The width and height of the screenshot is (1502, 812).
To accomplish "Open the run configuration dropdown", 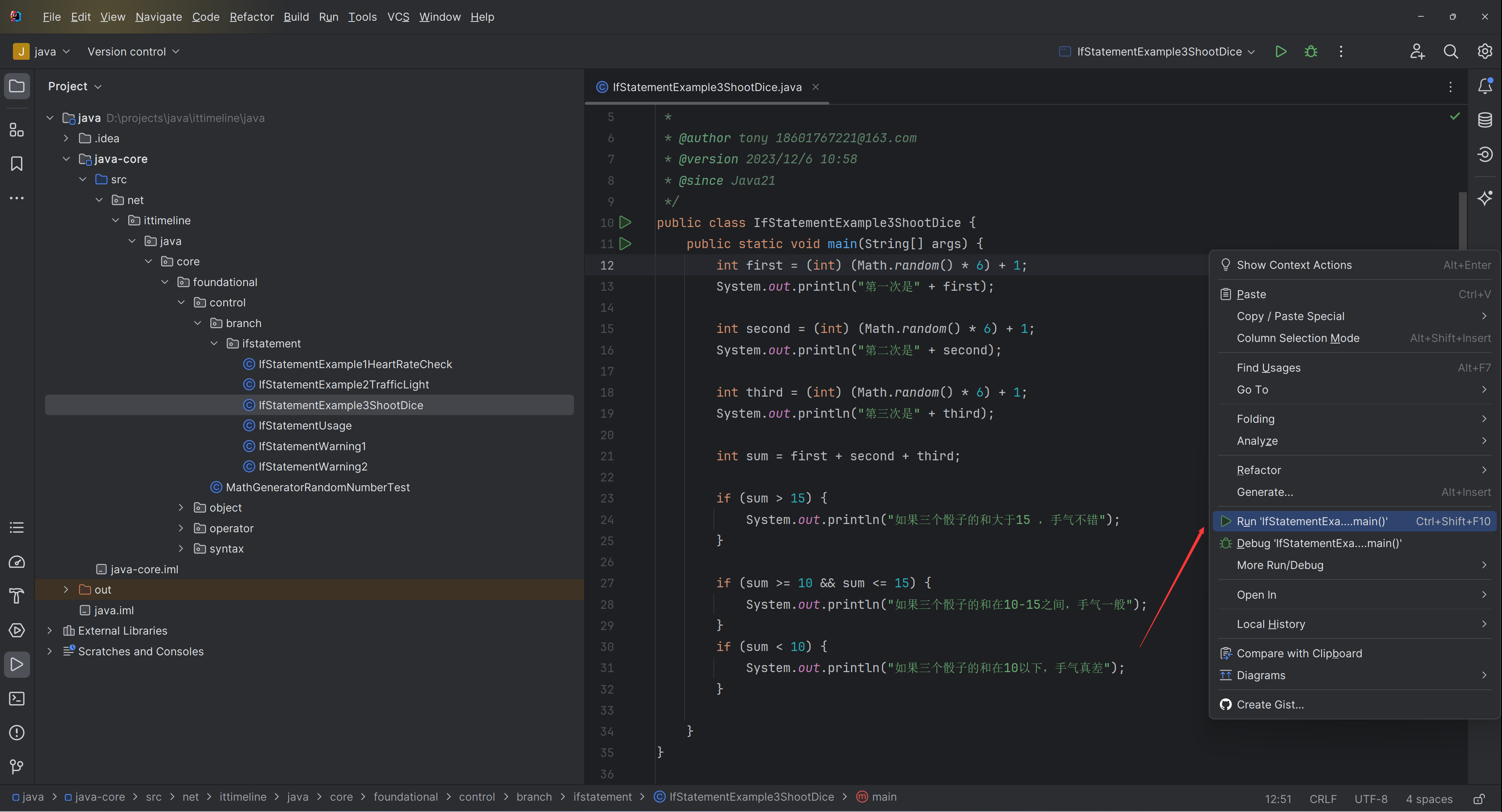I will pyautogui.click(x=1157, y=51).
